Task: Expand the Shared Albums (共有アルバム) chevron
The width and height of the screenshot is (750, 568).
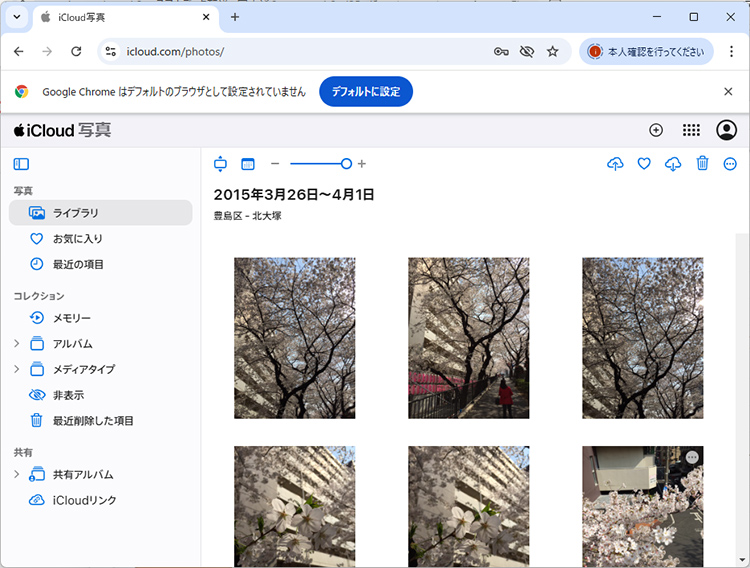Action: pos(17,474)
